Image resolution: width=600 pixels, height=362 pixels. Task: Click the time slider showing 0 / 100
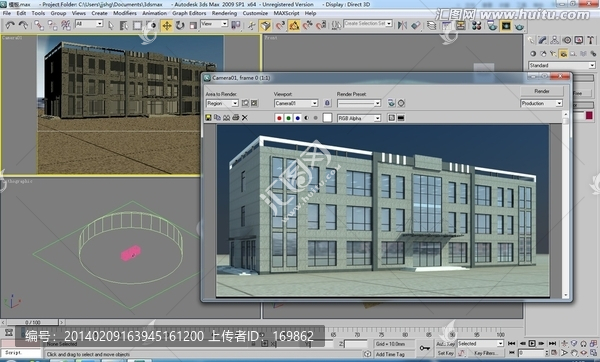coord(33,323)
